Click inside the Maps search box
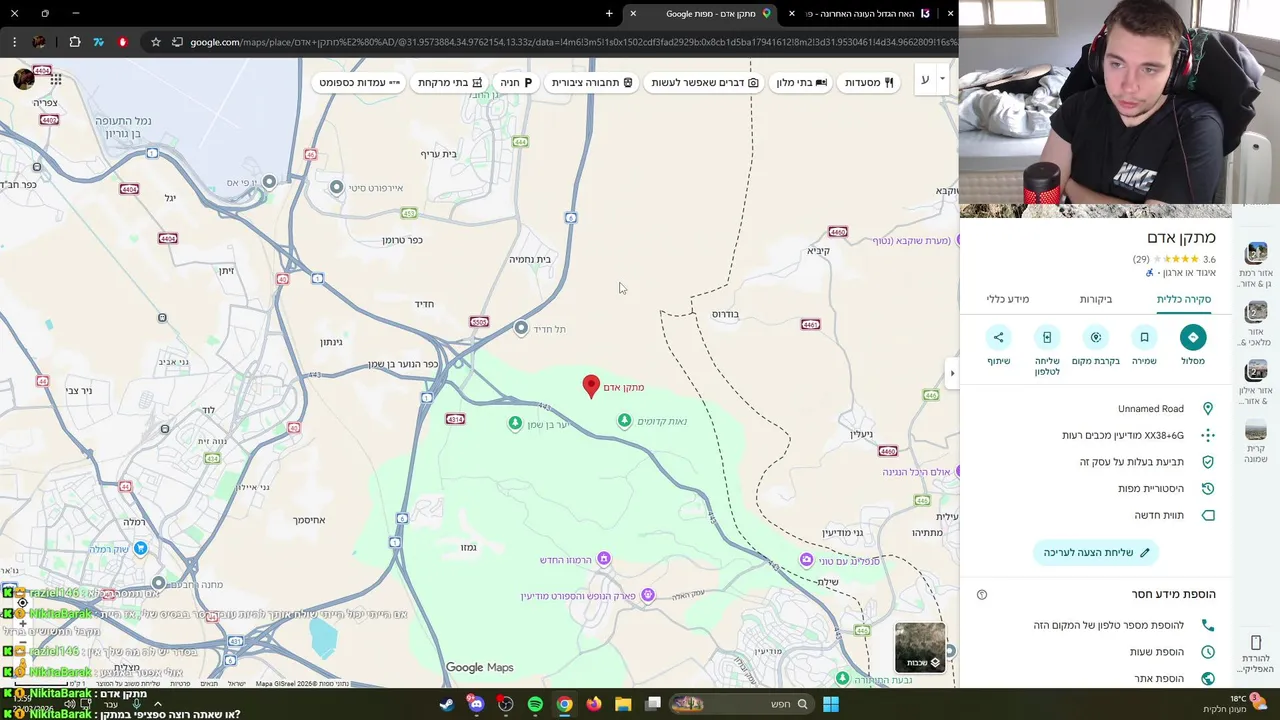The width and height of the screenshot is (1280, 720). 924,80
